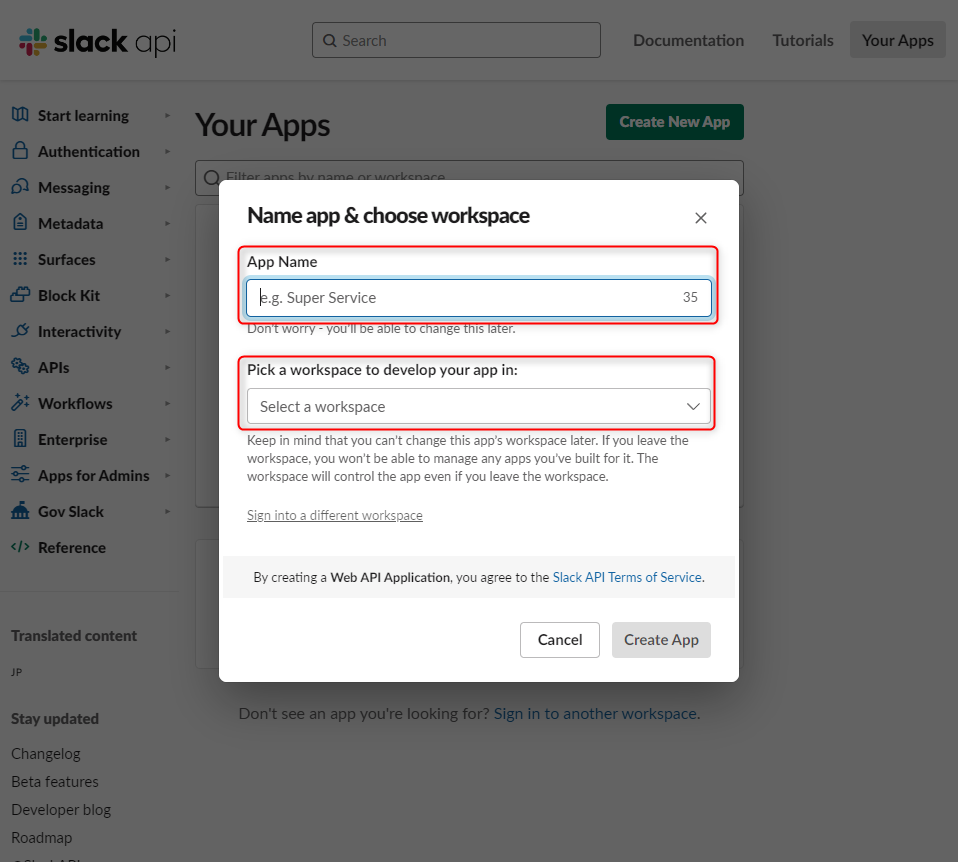Select the Block Kit briefcase icon
The image size is (958, 862).
pos(20,295)
